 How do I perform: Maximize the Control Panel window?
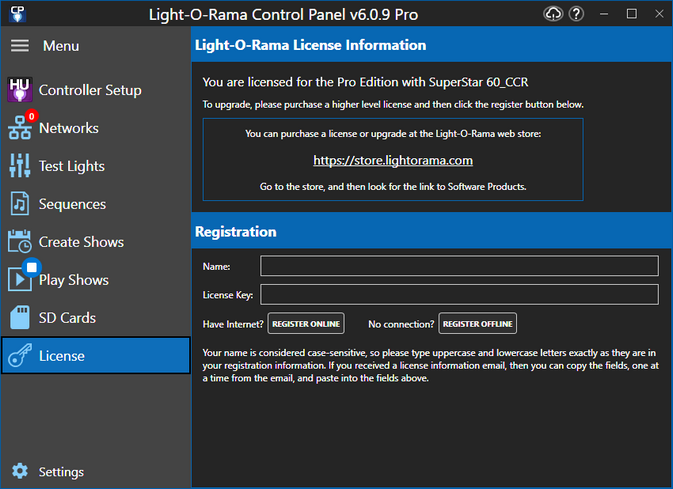pyautogui.click(x=631, y=14)
